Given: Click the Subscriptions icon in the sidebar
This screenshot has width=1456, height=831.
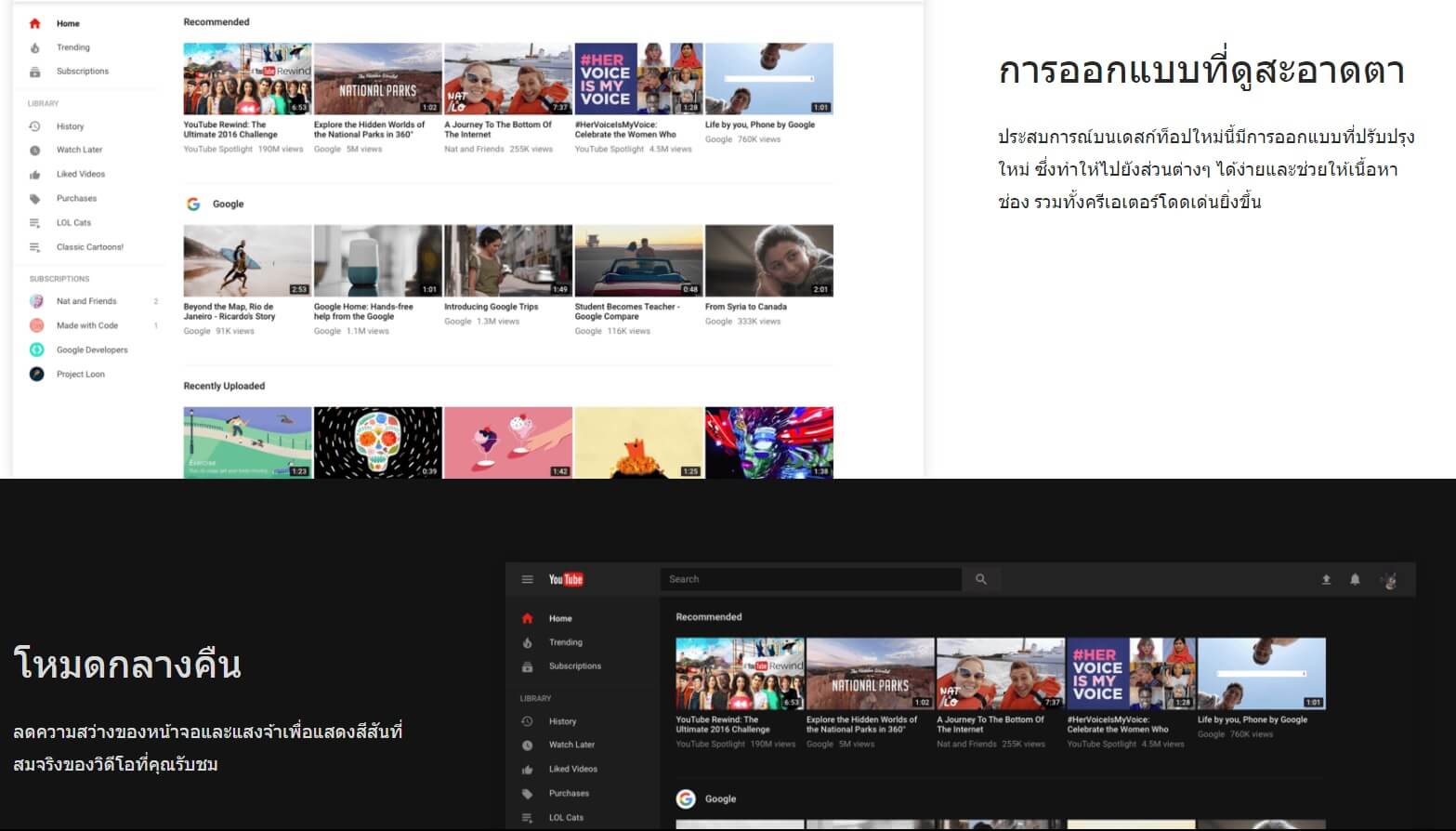Looking at the screenshot, I should (35, 71).
